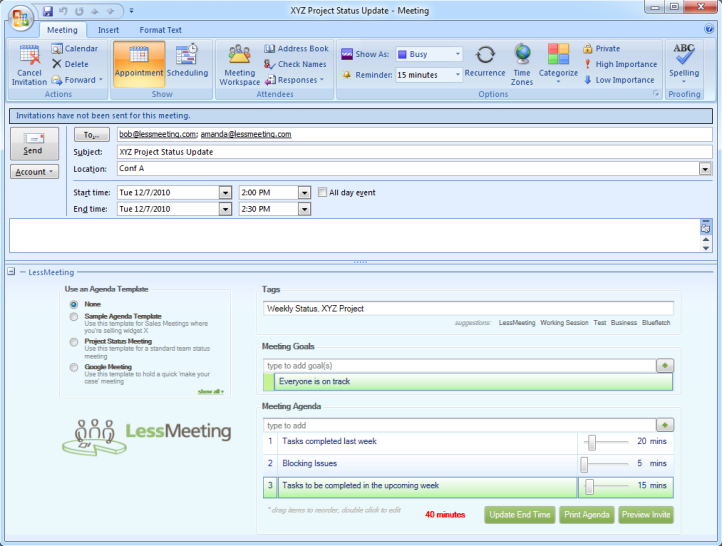Open the 2:00 PM start time dropdown

pos(304,192)
